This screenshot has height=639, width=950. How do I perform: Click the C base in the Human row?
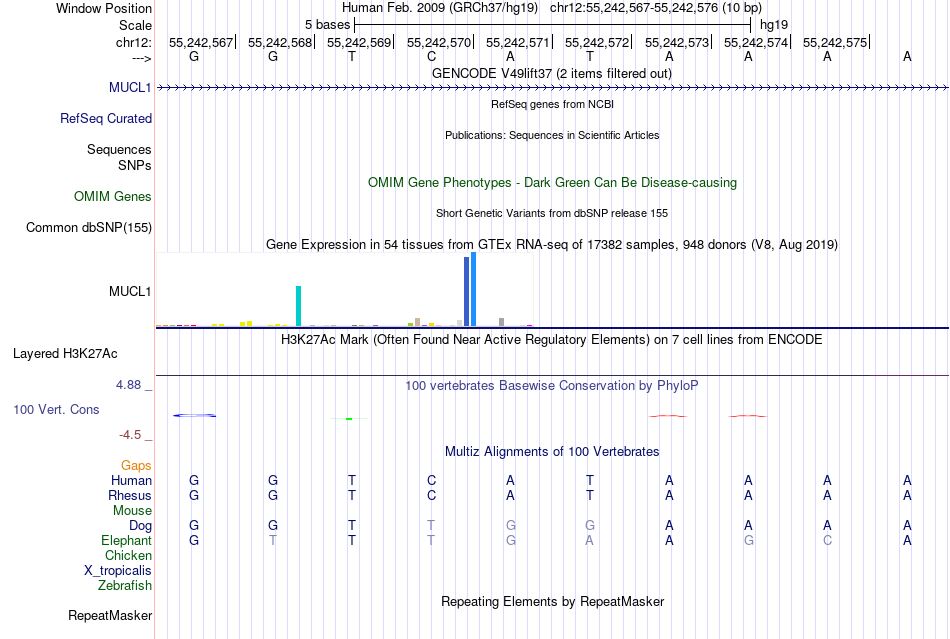click(x=431, y=481)
